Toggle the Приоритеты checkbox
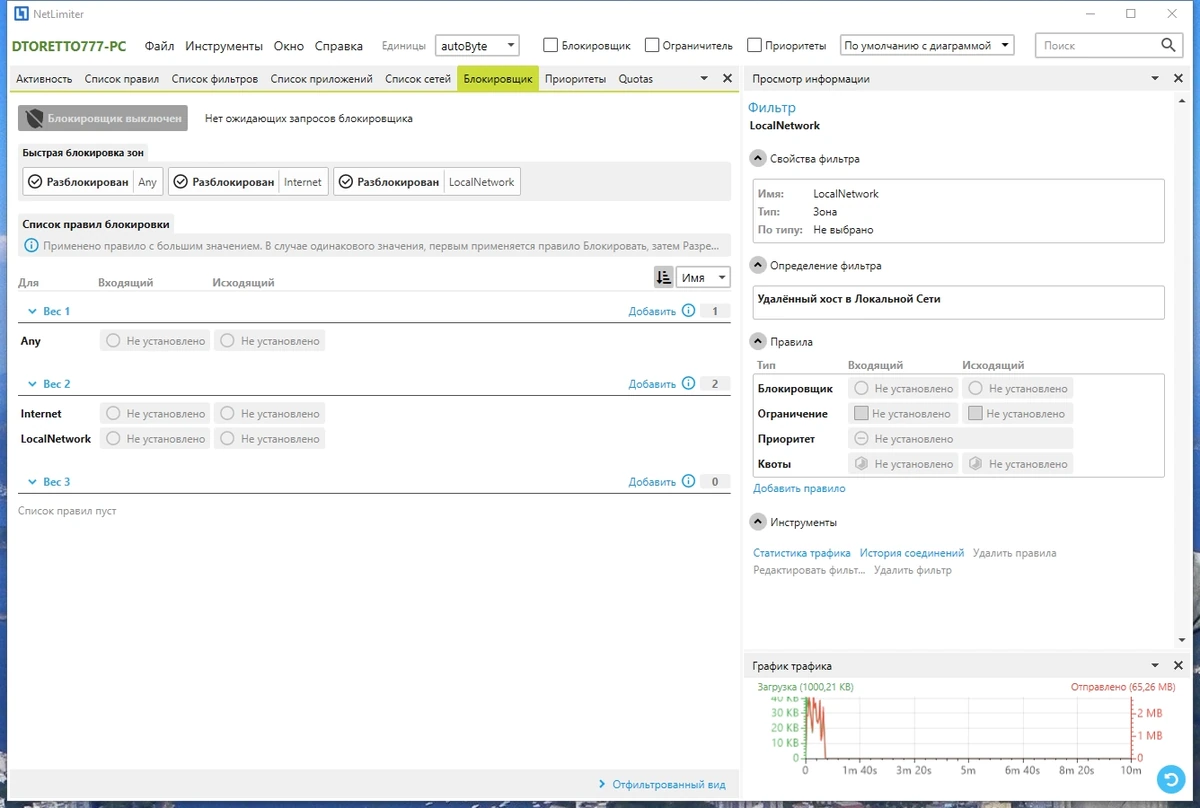The width and height of the screenshot is (1200, 808). [755, 45]
